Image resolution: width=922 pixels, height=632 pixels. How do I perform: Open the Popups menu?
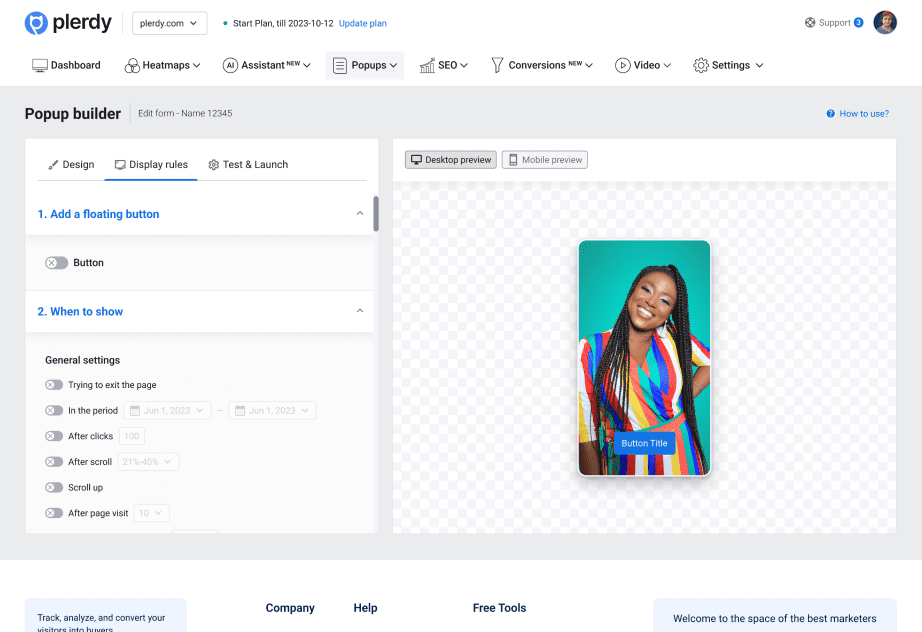pos(365,65)
